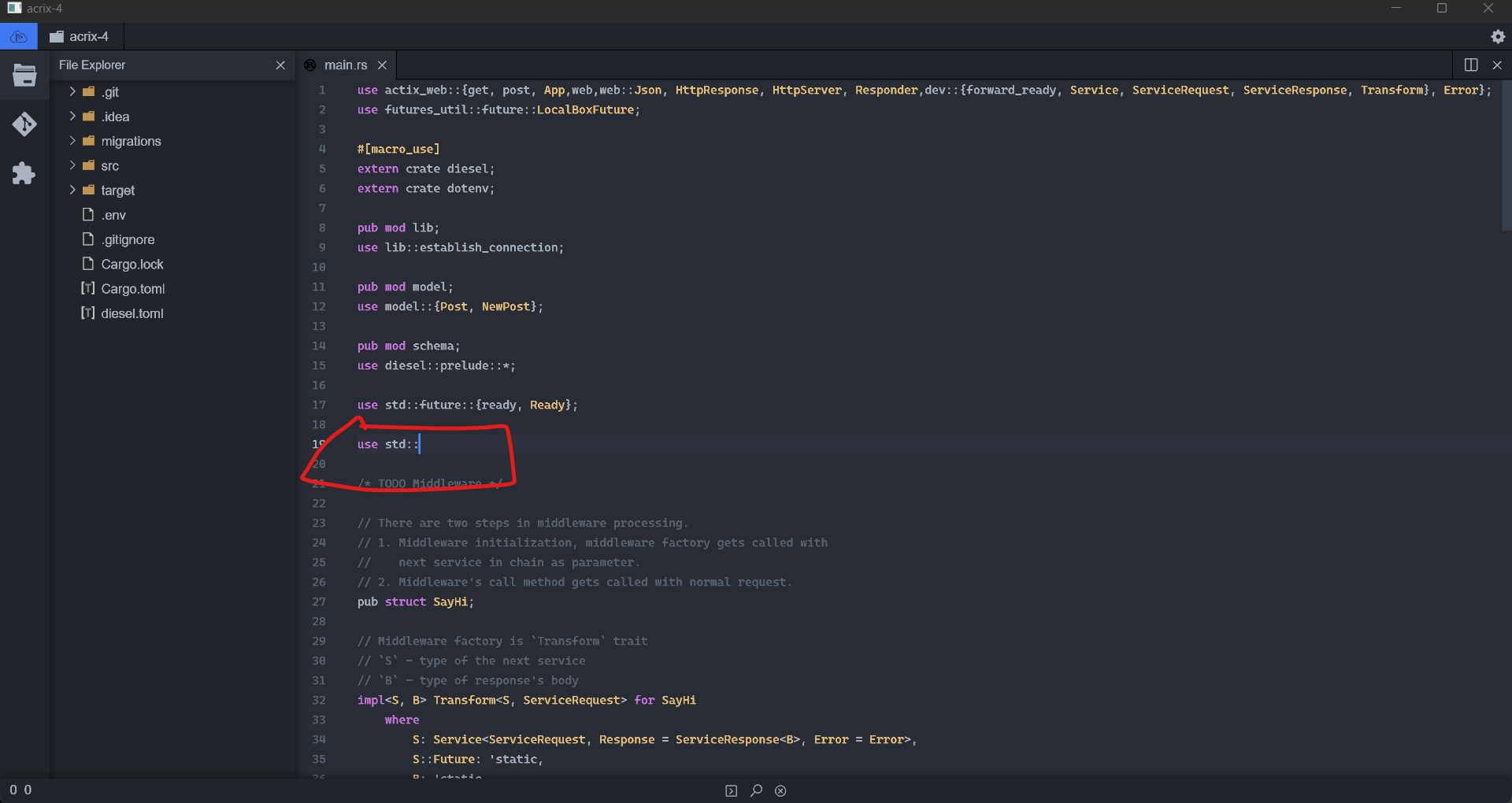Click 'SayHi' in the struct declaration on line 27
Image resolution: width=1512 pixels, height=803 pixels.
point(450,601)
